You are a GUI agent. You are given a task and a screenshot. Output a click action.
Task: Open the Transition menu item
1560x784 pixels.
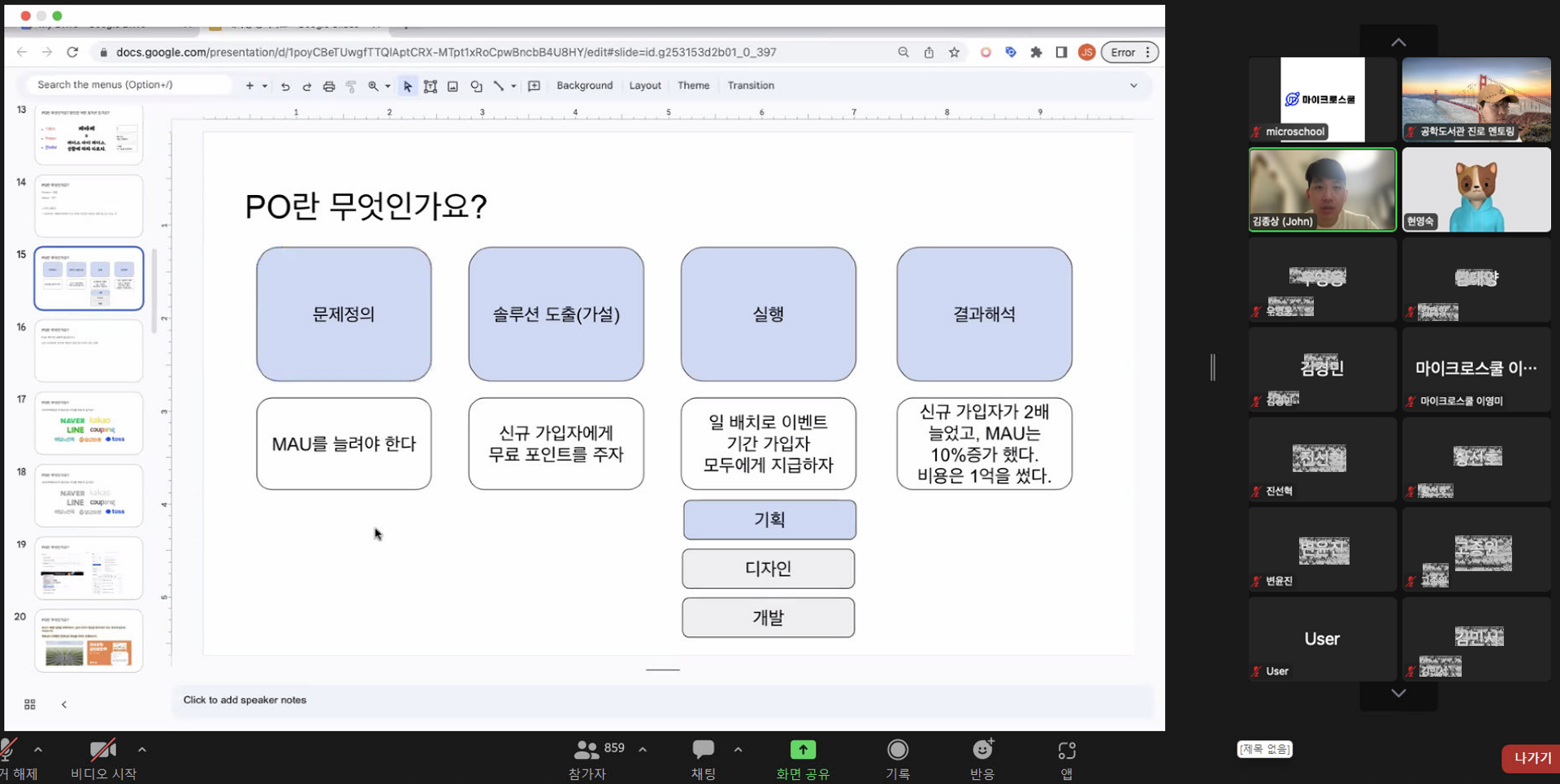click(x=750, y=85)
